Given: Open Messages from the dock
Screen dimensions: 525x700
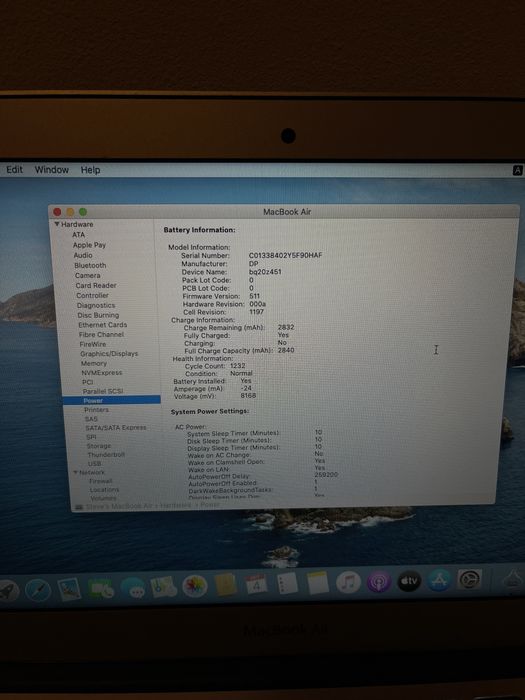Looking at the screenshot, I should click(x=133, y=588).
